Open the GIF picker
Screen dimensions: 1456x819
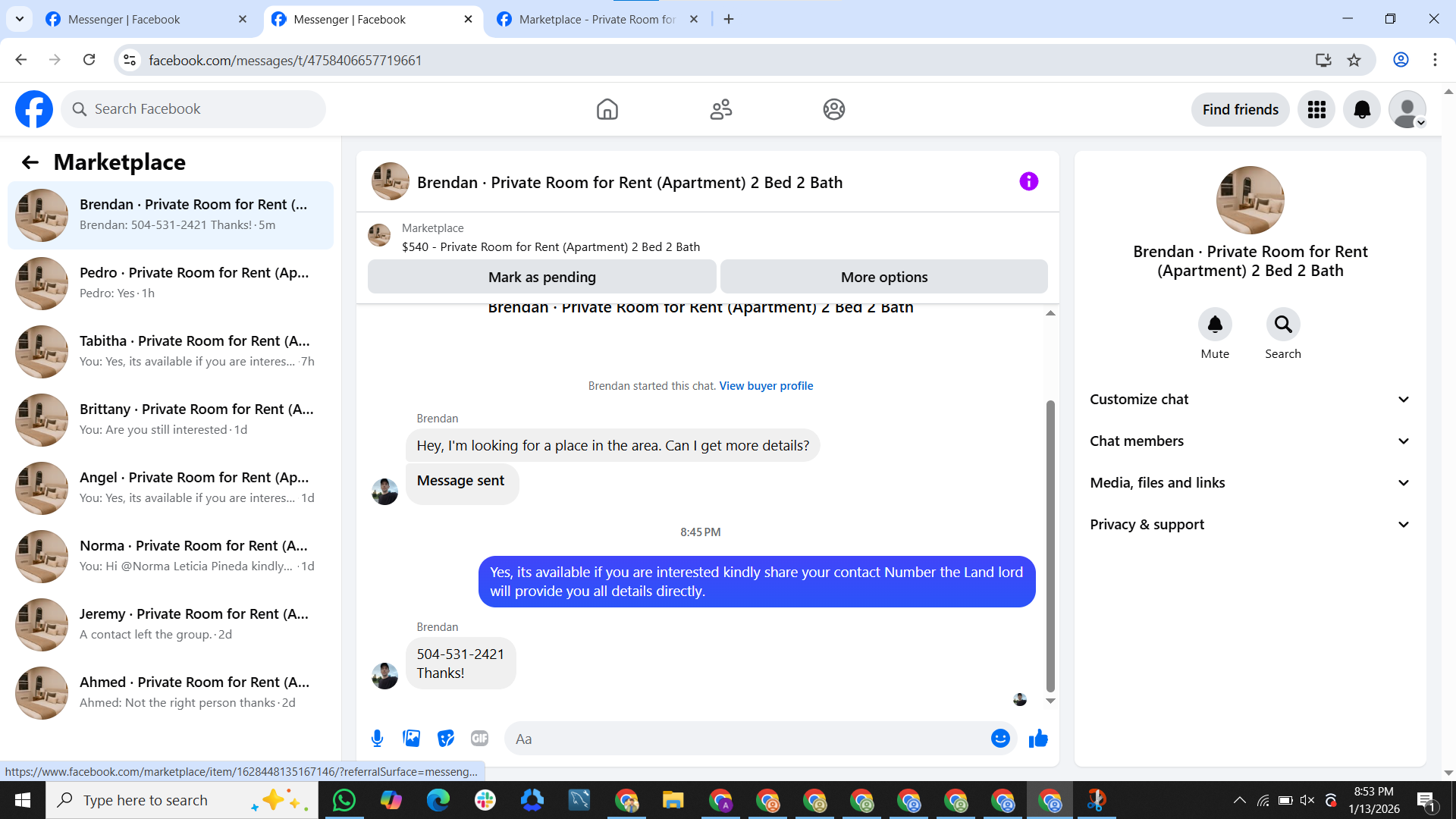click(x=479, y=738)
